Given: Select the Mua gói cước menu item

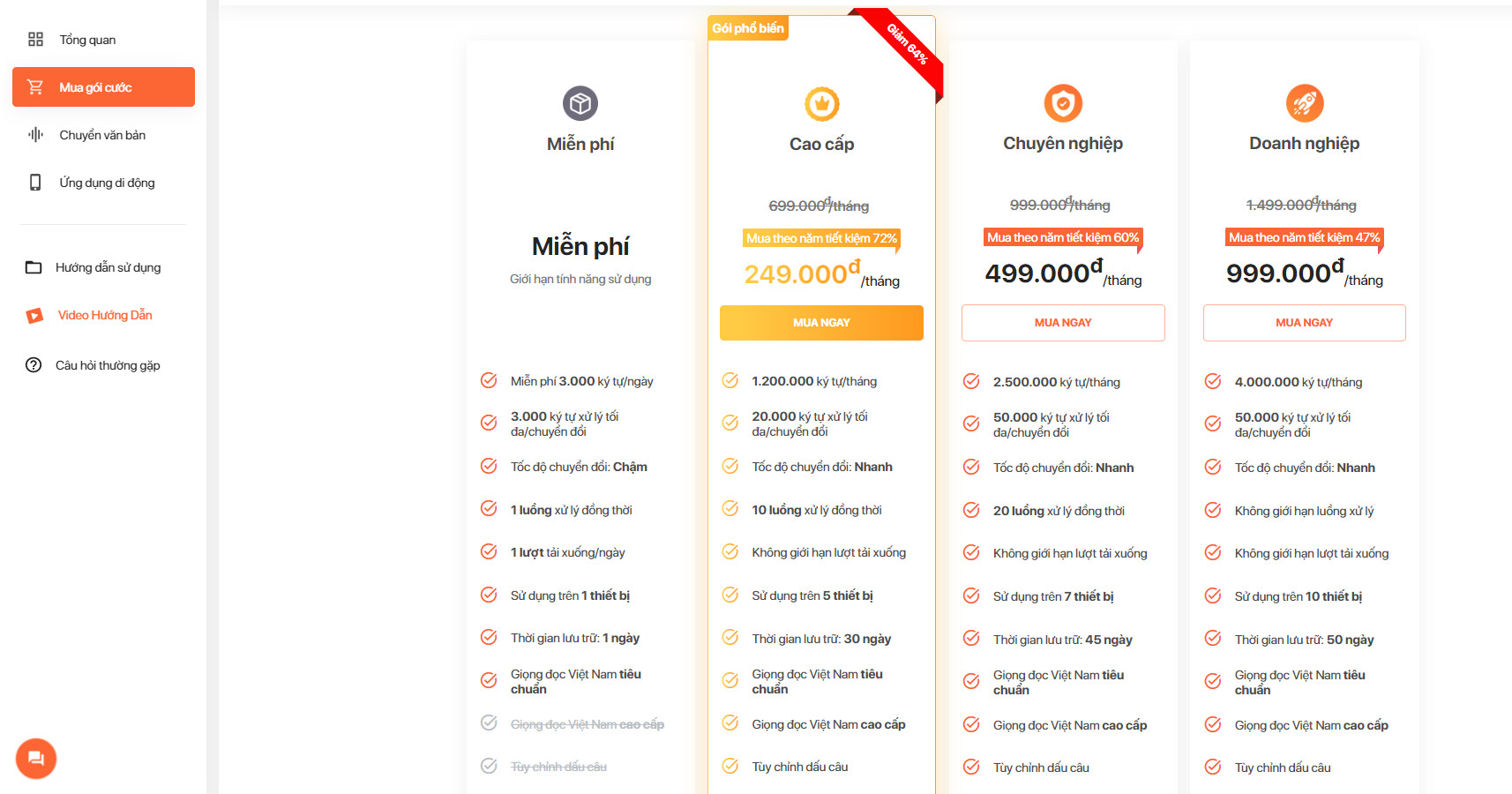Looking at the screenshot, I should [103, 87].
